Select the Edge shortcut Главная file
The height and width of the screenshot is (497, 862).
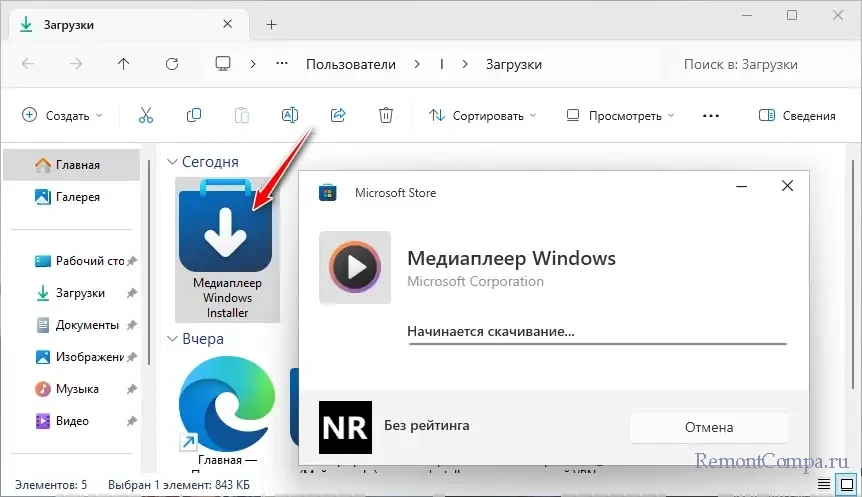click(x=227, y=412)
